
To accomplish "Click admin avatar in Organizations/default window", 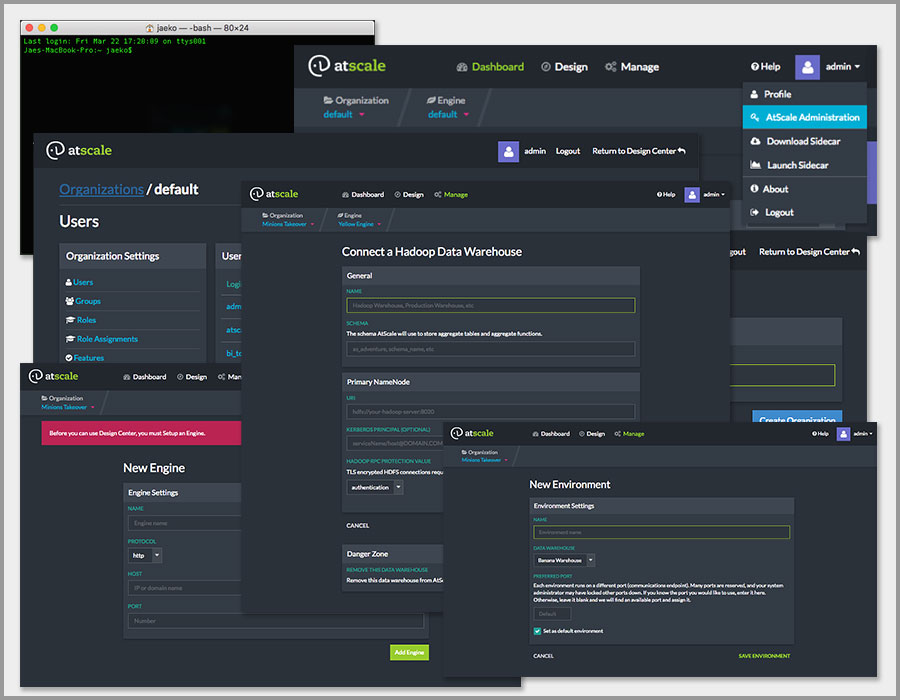I will 509,151.
